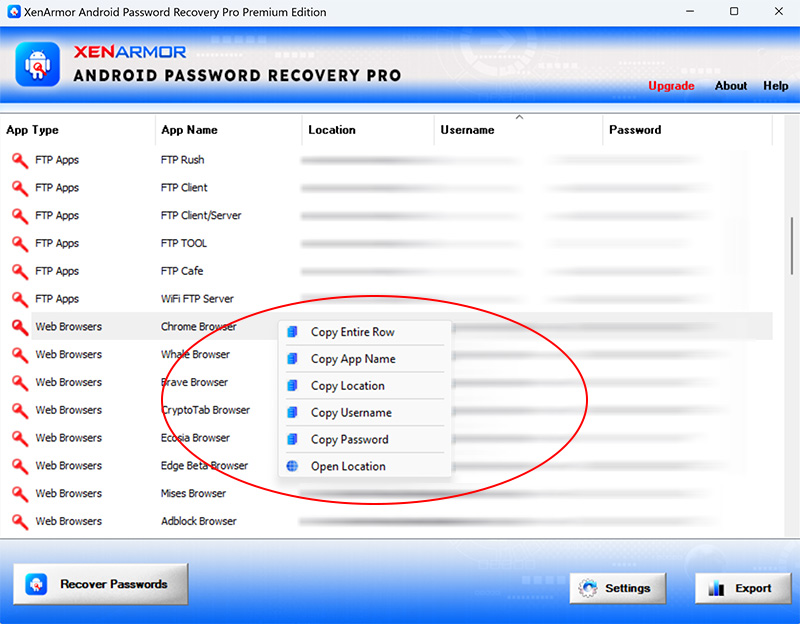Select the FTP TOOL row
Image resolution: width=800 pixels, height=624 pixels.
pyautogui.click(x=387, y=243)
